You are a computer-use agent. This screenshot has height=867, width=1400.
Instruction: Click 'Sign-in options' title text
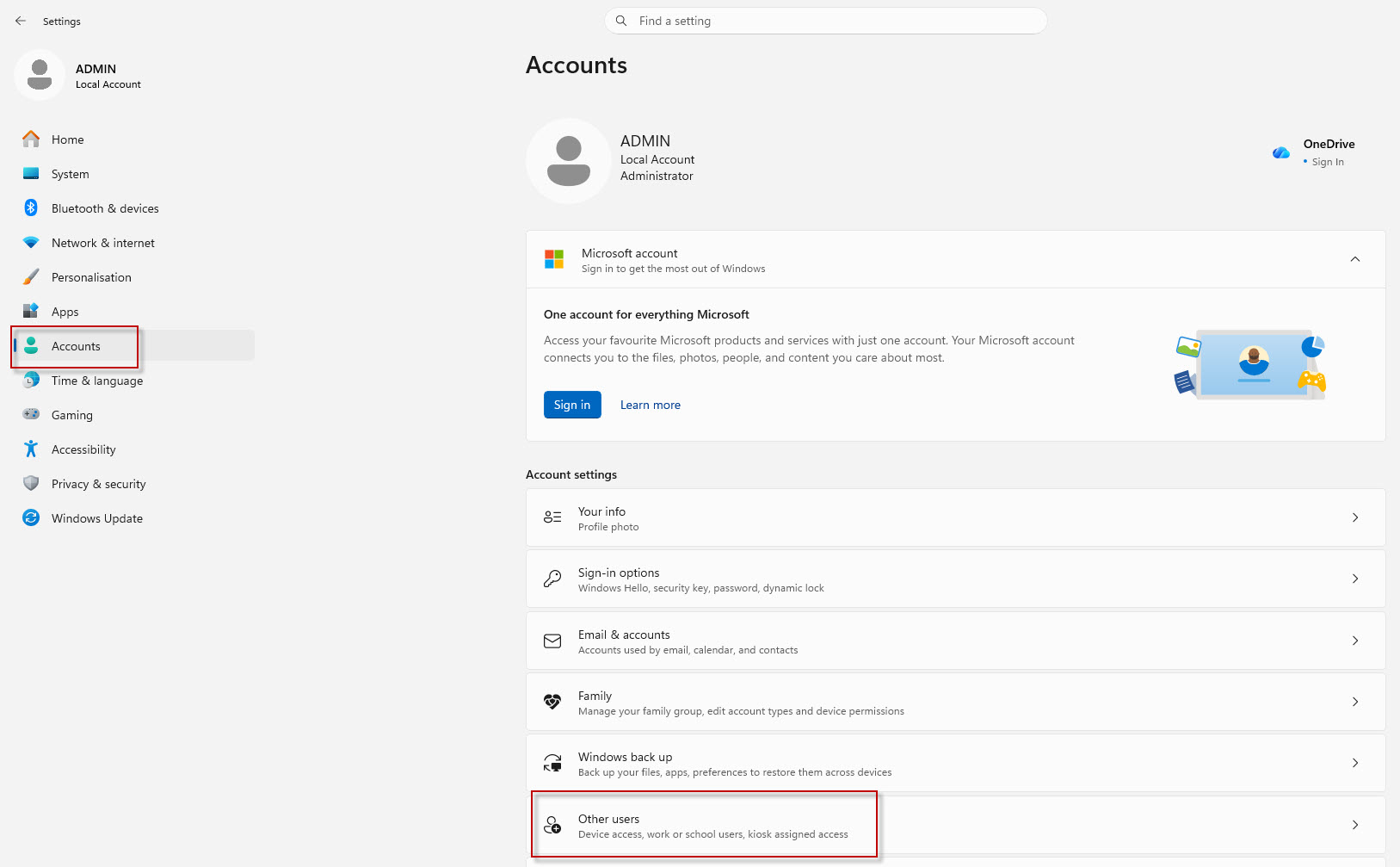pos(619,573)
